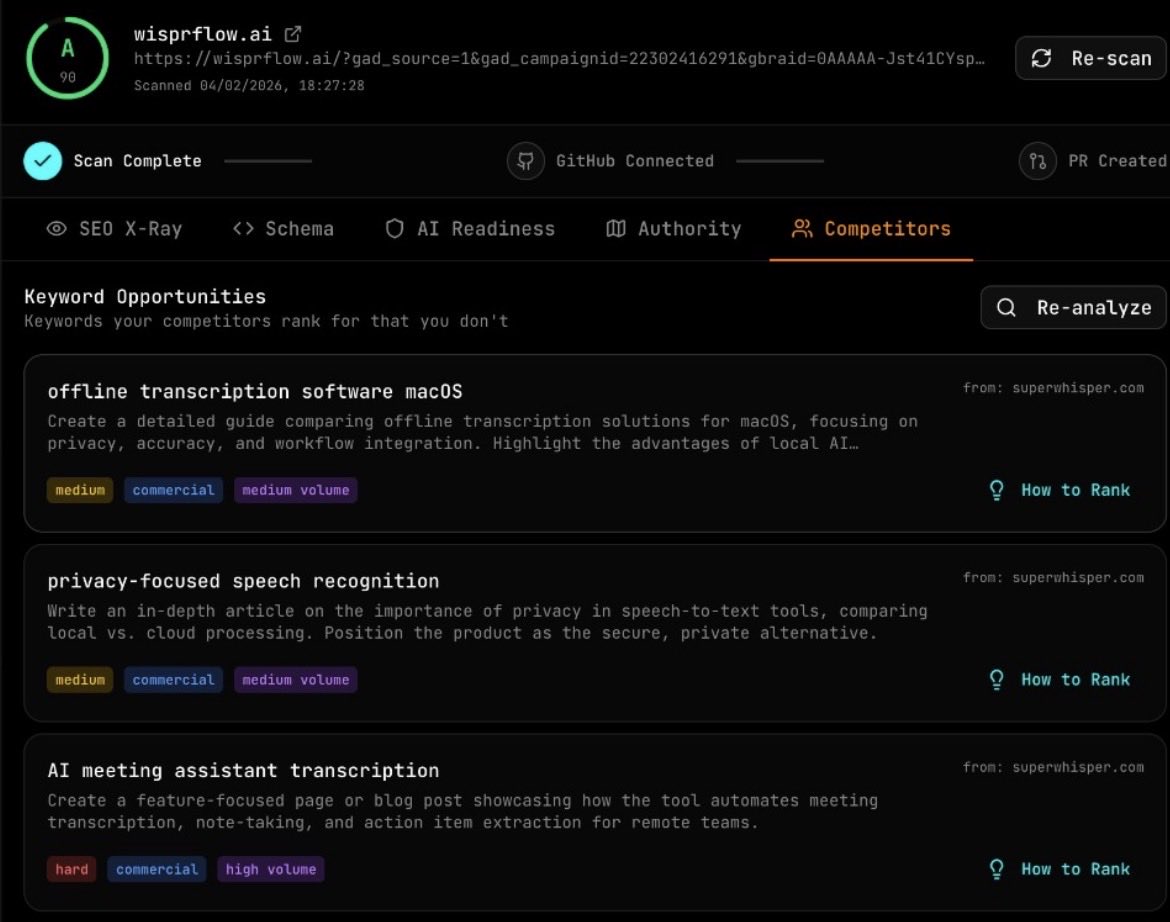The width and height of the screenshot is (1170, 922).
Task: Click the wisprflow.ai site title
Action: (x=202, y=34)
